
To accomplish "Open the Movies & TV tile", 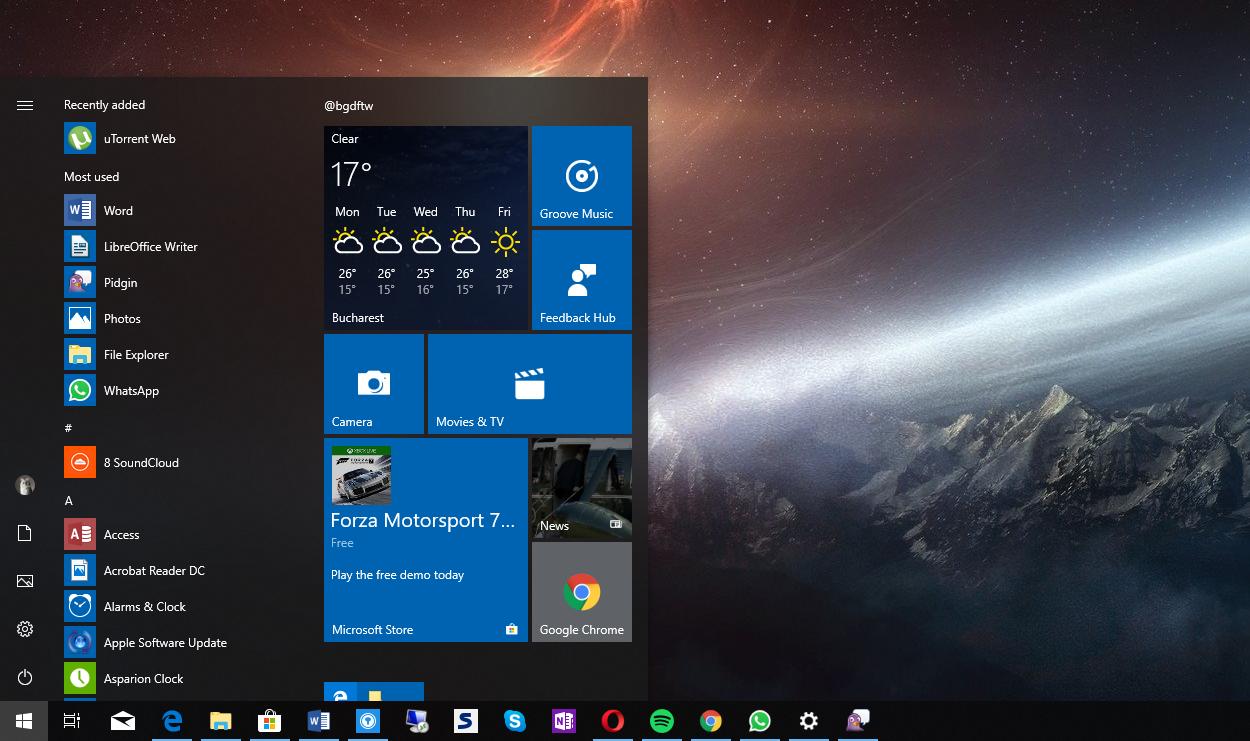I will 529,384.
